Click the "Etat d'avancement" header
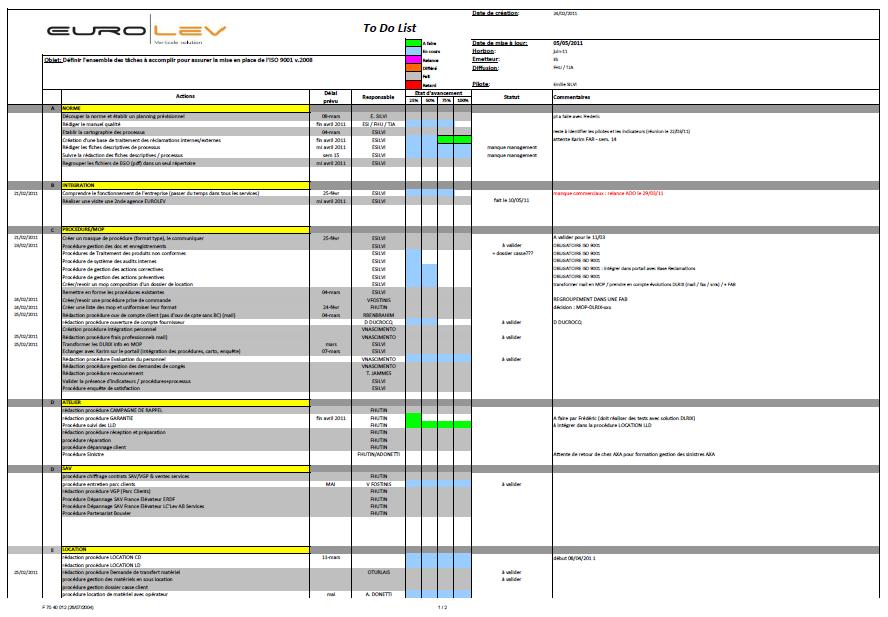 pyautogui.click(x=438, y=93)
